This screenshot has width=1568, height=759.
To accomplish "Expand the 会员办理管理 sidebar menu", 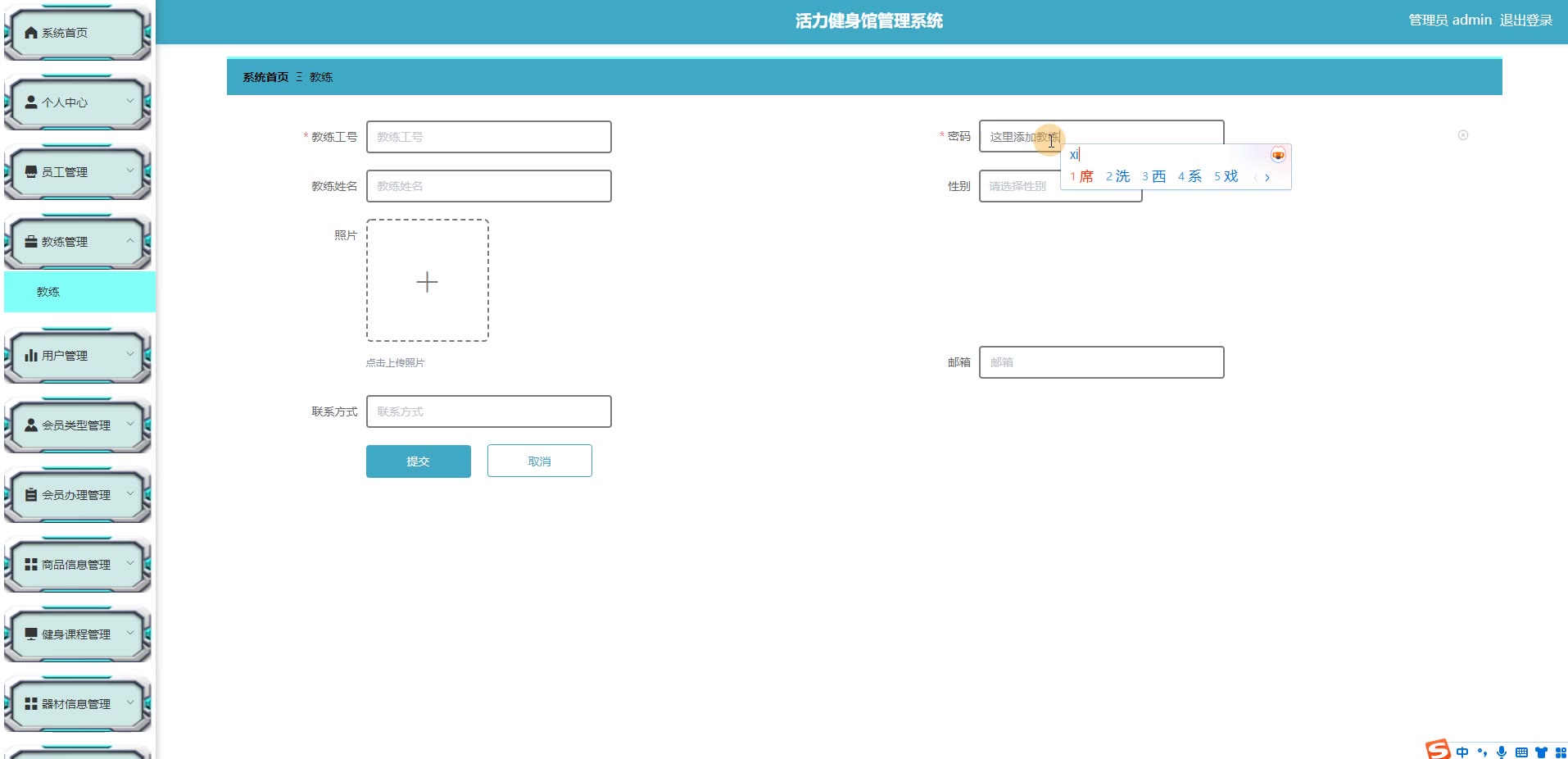I will pyautogui.click(x=78, y=495).
